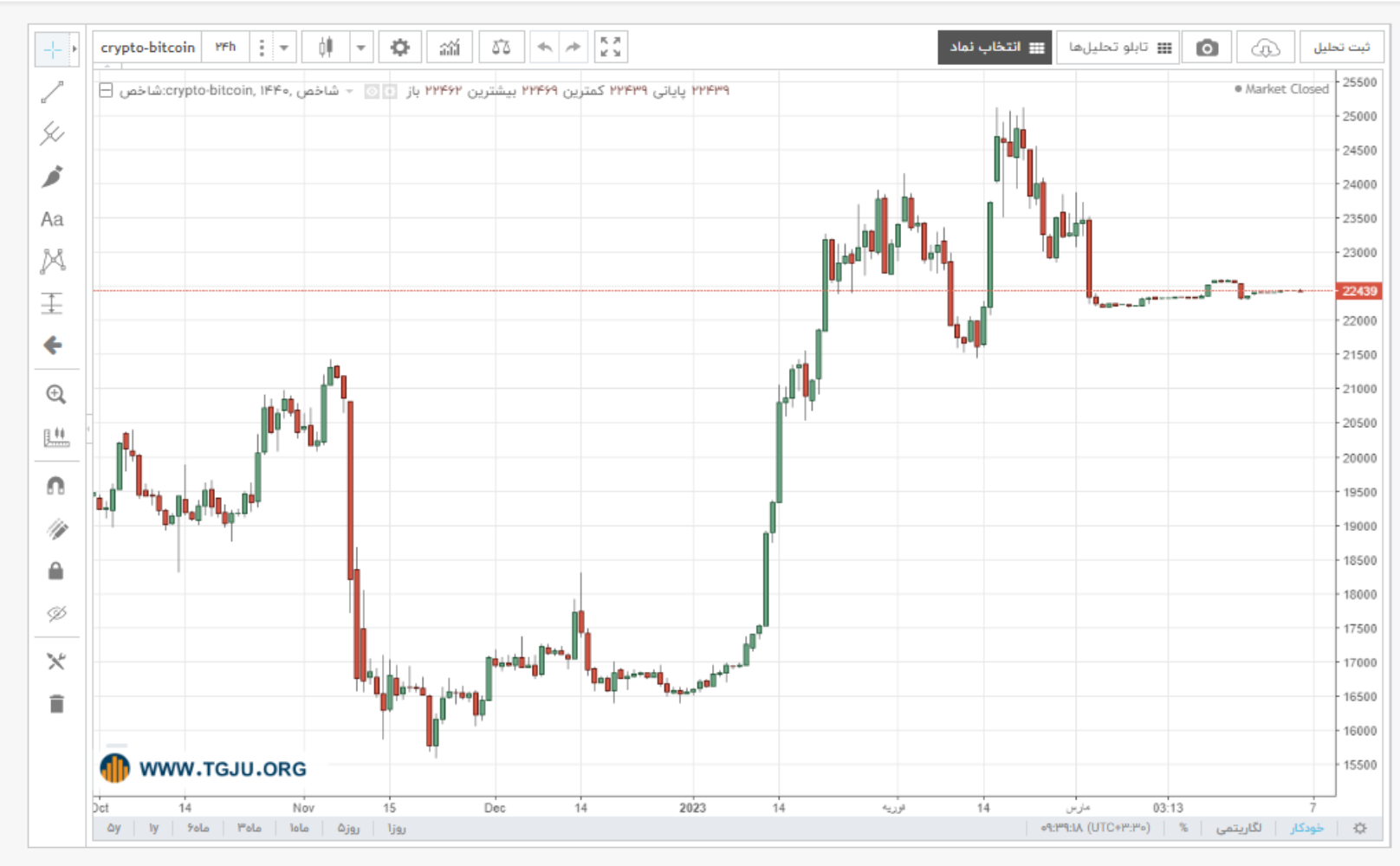Toggle auto scale خودکار
This screenshot has height=866, width=1400.
pyautogui.click(x=1306, y=828)
